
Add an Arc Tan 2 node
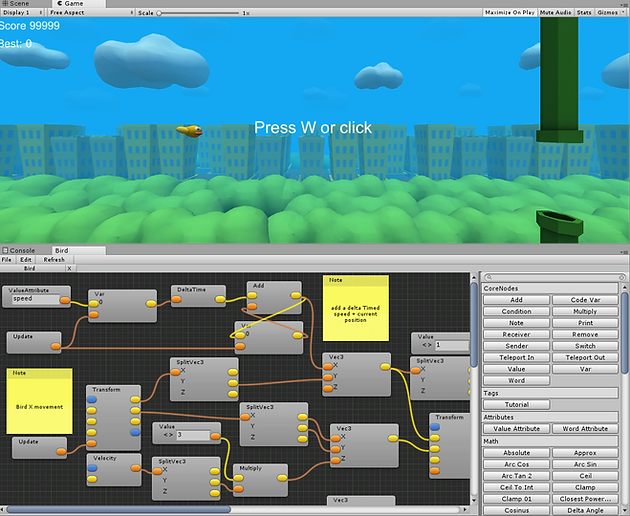pyautogui.click(x=516, y=476)
